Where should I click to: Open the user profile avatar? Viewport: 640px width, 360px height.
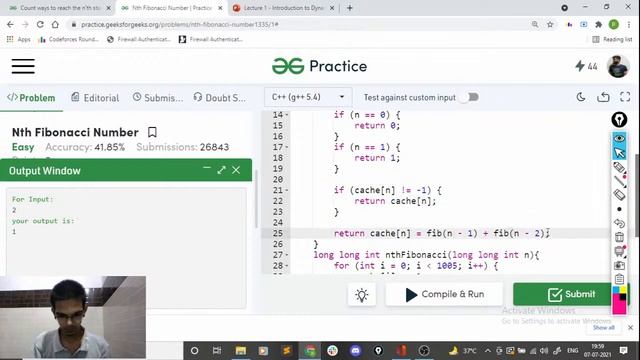tap(618, 66)
